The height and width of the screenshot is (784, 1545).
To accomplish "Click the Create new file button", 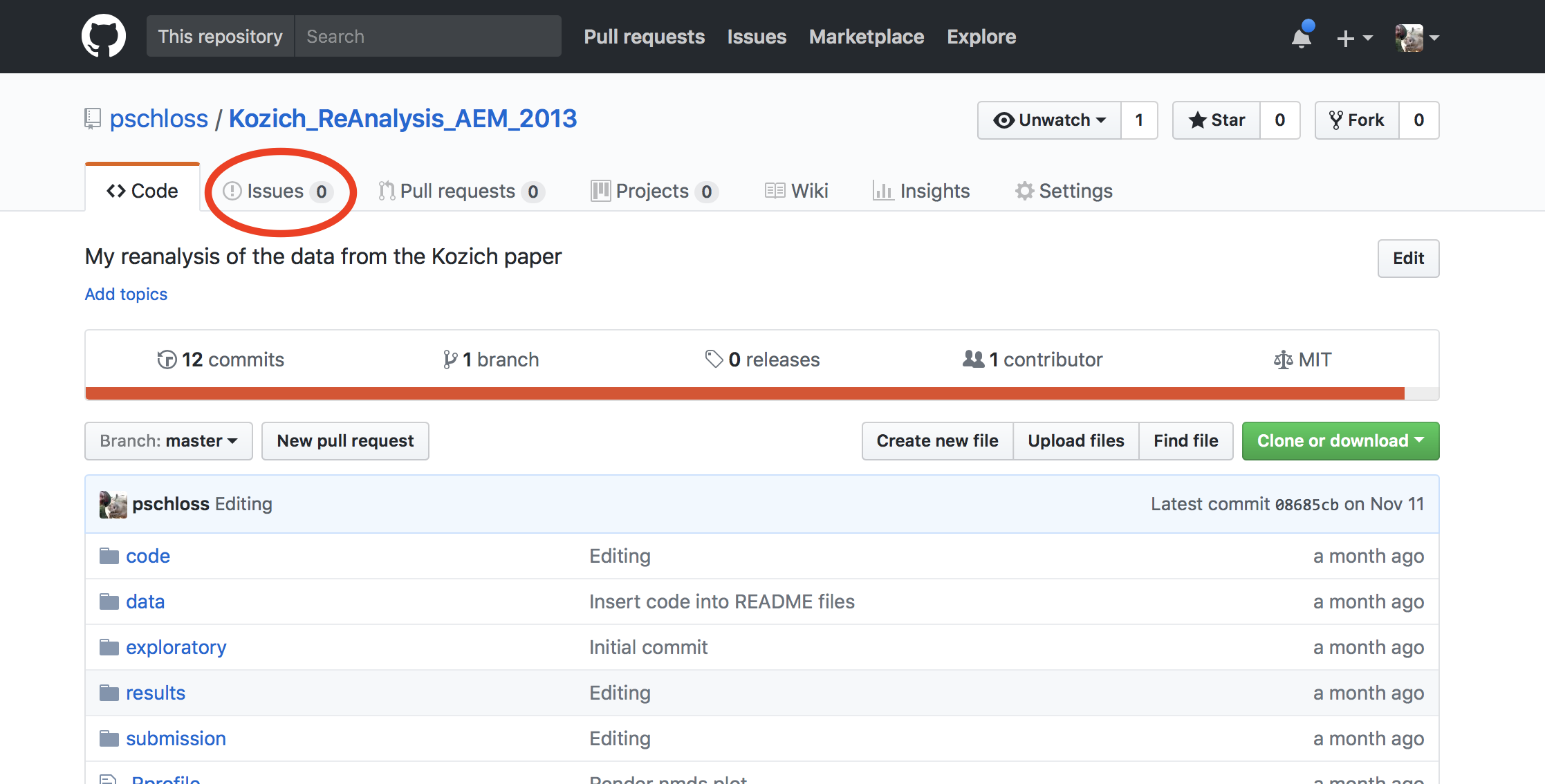I will [x=937, y=441].
